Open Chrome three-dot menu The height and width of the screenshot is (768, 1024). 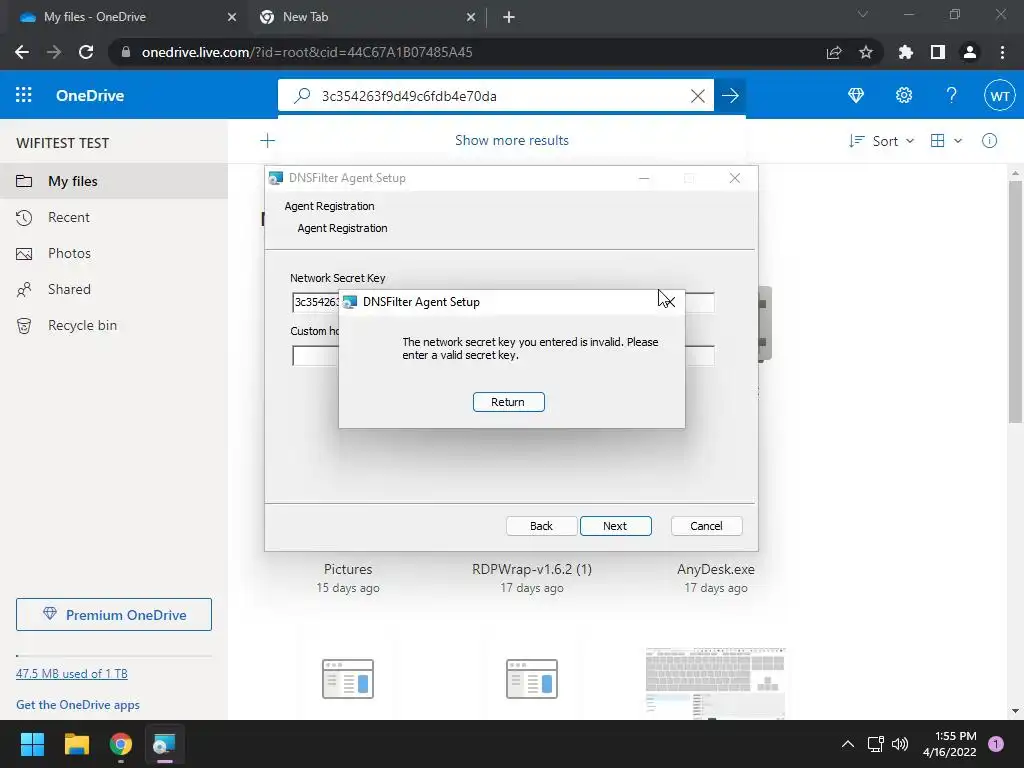1002,52
